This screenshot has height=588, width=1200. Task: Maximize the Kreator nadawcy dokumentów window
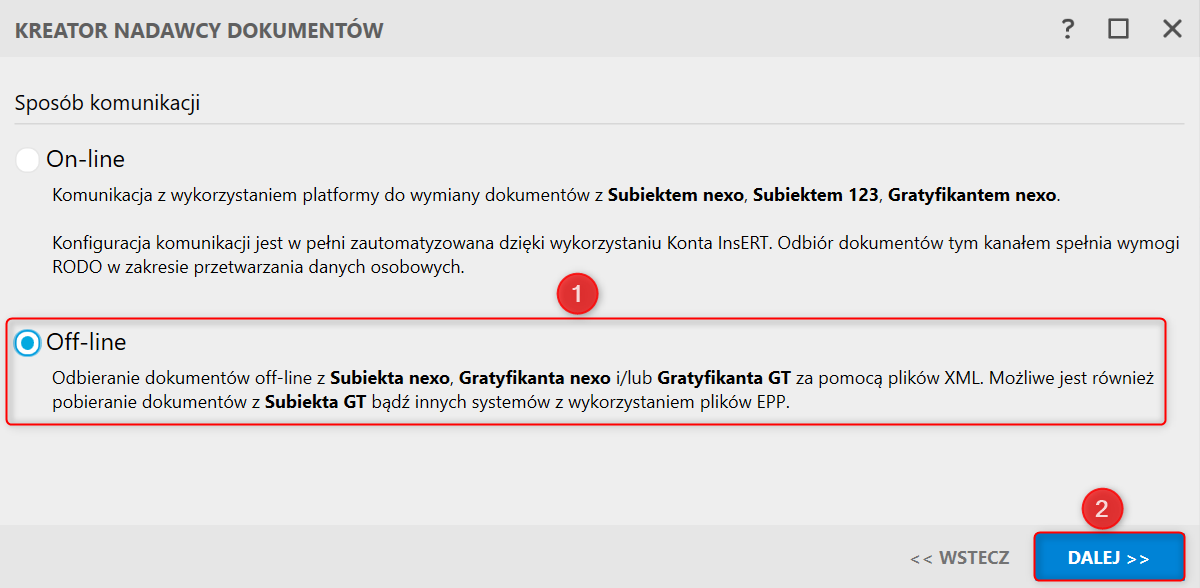point(1118,29)
